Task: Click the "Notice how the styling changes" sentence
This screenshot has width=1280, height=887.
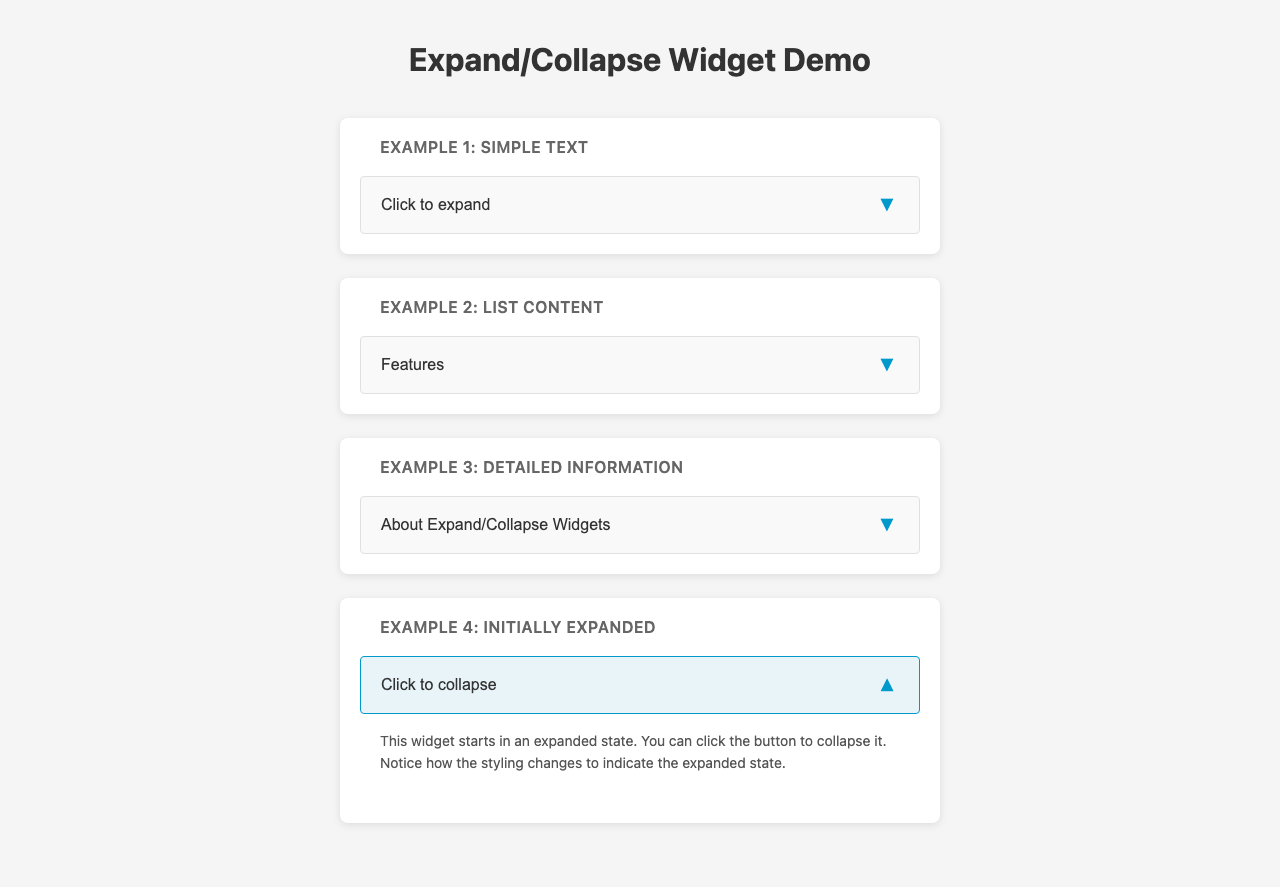Action: point(583,764)
